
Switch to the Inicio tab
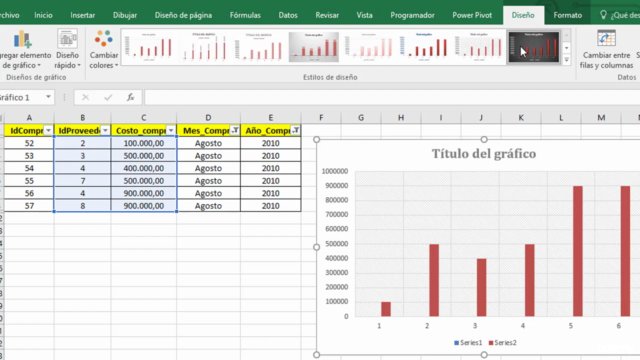(x=43, y=15)
